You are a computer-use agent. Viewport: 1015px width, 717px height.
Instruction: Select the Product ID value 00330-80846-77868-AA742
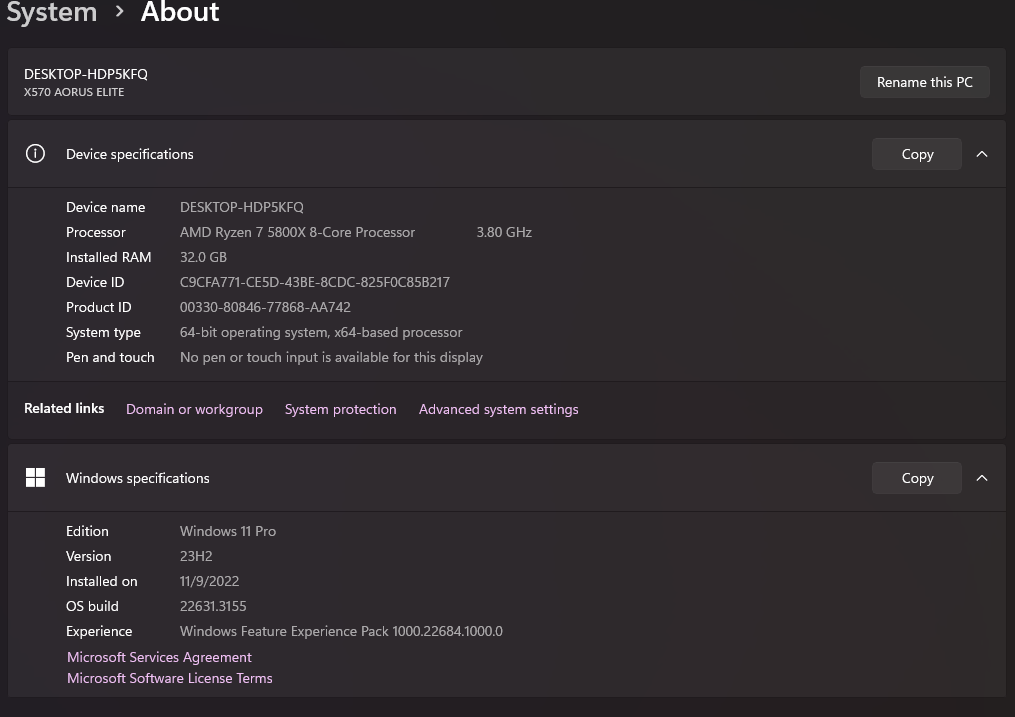pos(265,307)
